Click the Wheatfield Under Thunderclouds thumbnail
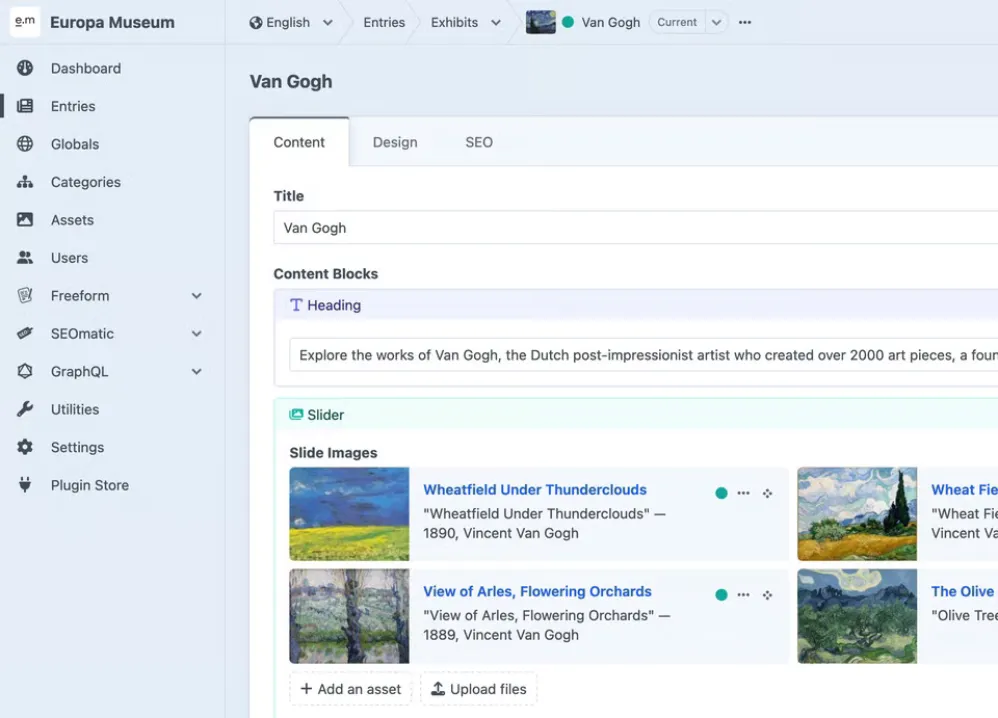Image resolution: width=998 pixels, height=718 pixels. tap(349, 514)
